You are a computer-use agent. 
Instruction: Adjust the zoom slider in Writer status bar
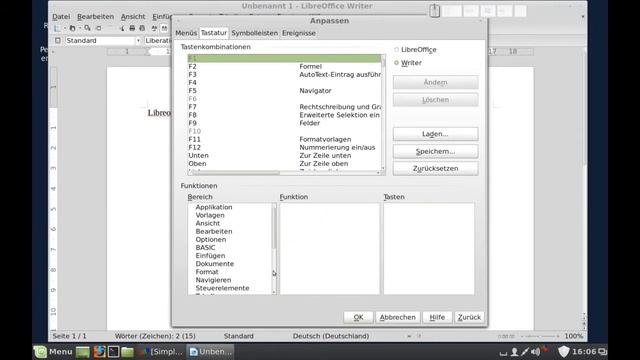[x=541, y=336]
